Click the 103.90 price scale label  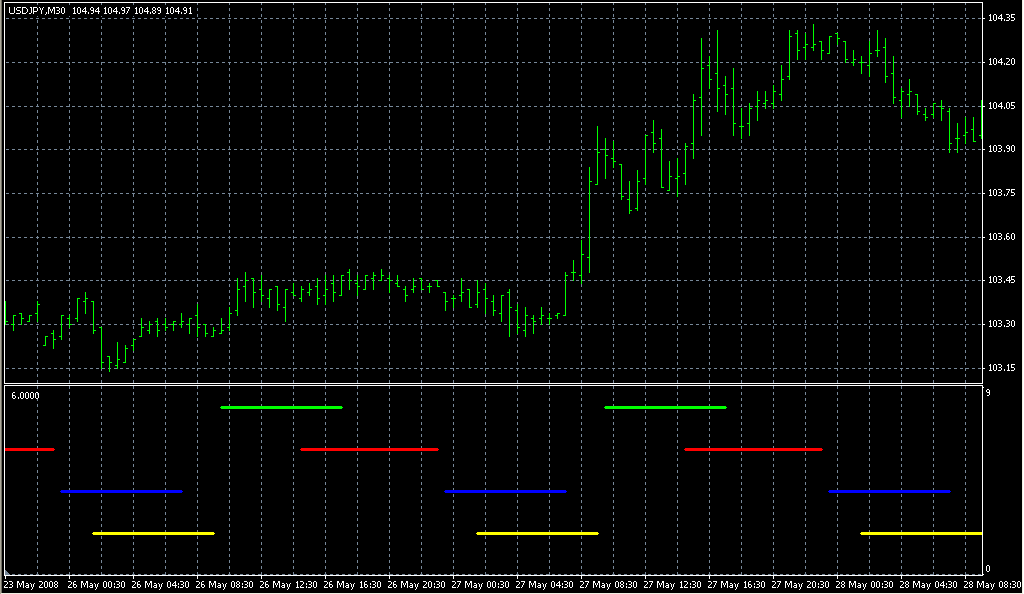[x=1001, y=149]
